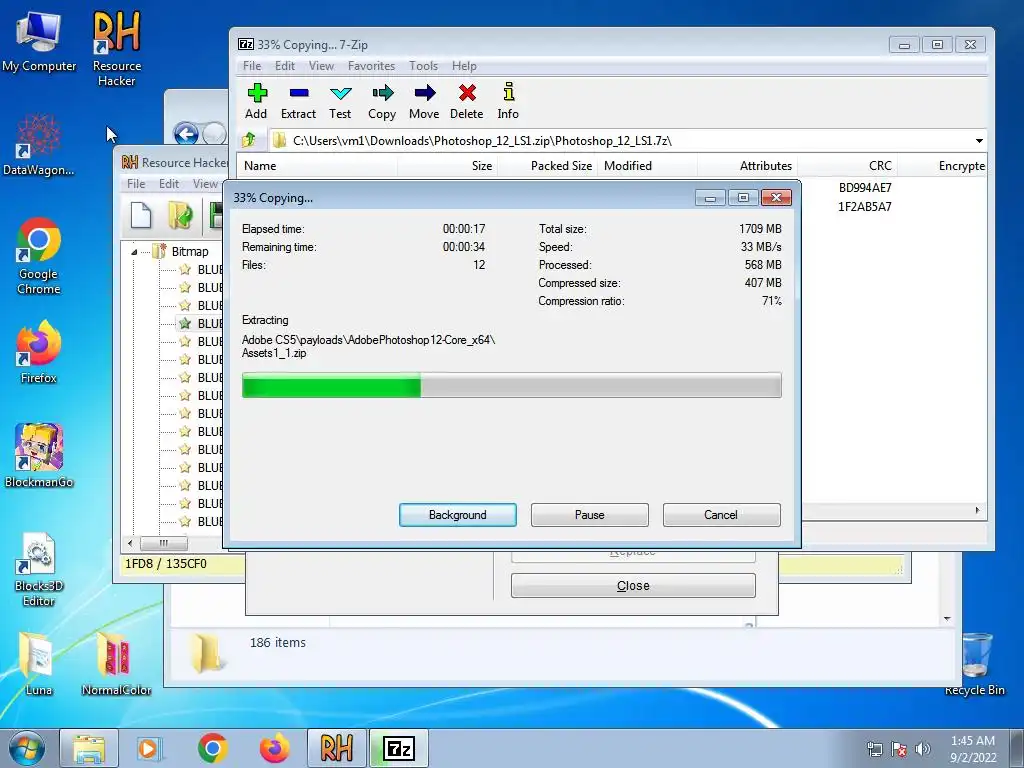Collapse the Bitmap tree node in Resource Hacker
The image size is (1024, 768).
(134, 252)
